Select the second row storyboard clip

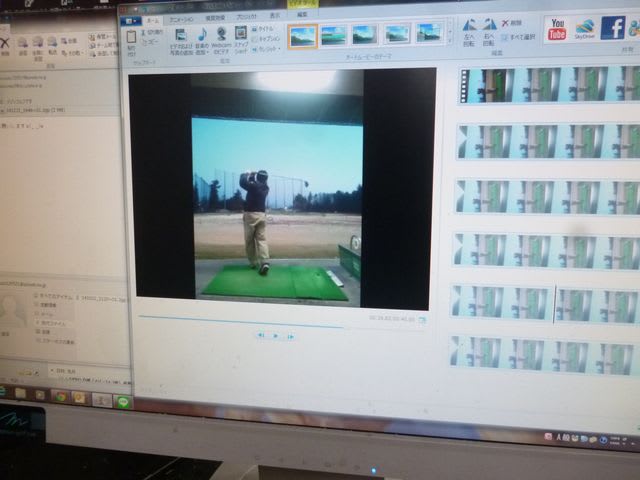tap(548, 142)
